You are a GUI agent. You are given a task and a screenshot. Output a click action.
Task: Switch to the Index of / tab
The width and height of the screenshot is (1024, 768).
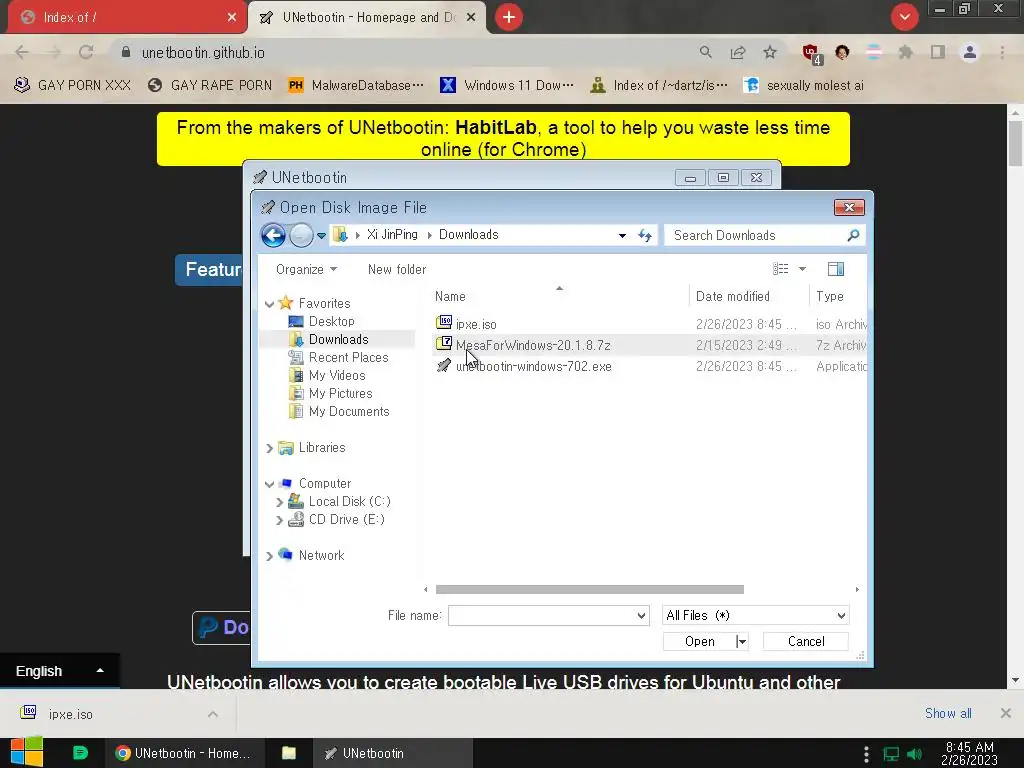(x=126, y=18)
